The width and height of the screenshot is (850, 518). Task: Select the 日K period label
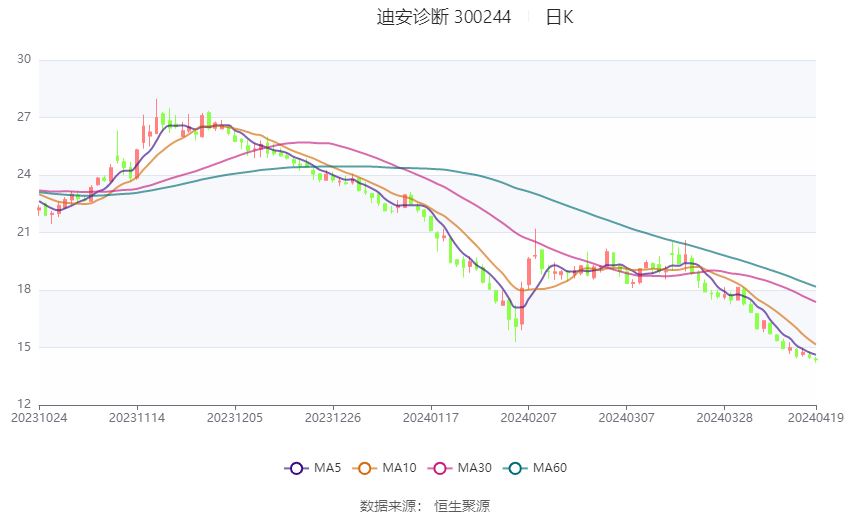[x=559, y=17]
